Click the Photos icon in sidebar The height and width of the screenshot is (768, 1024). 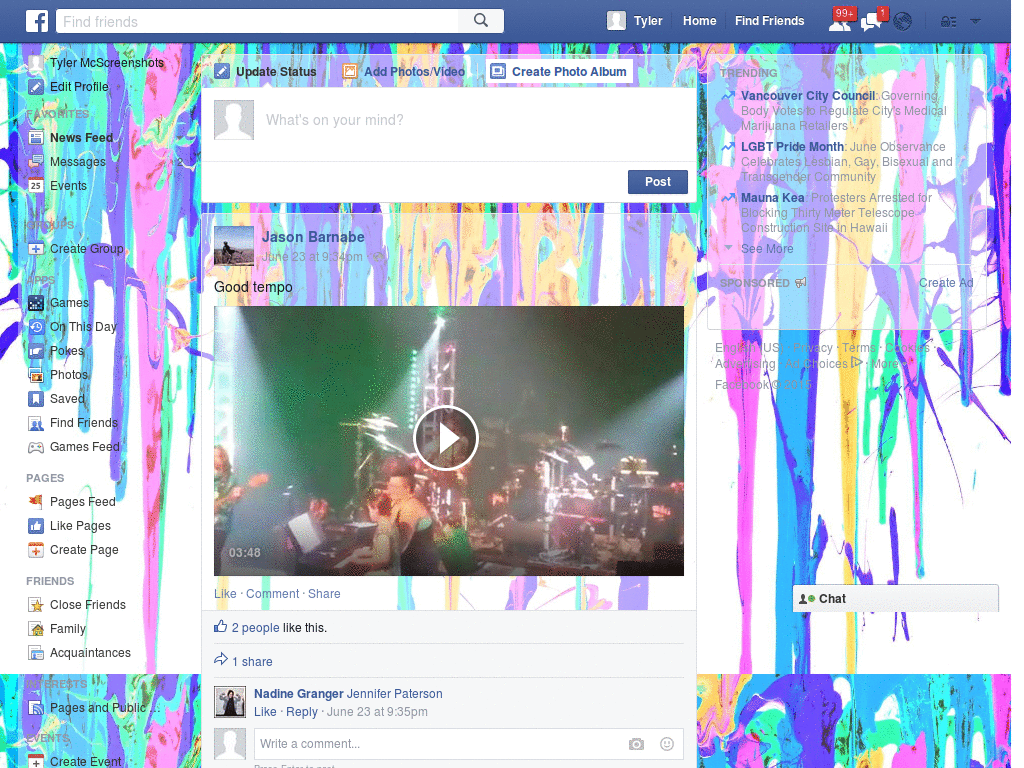(x=36, y=375)
